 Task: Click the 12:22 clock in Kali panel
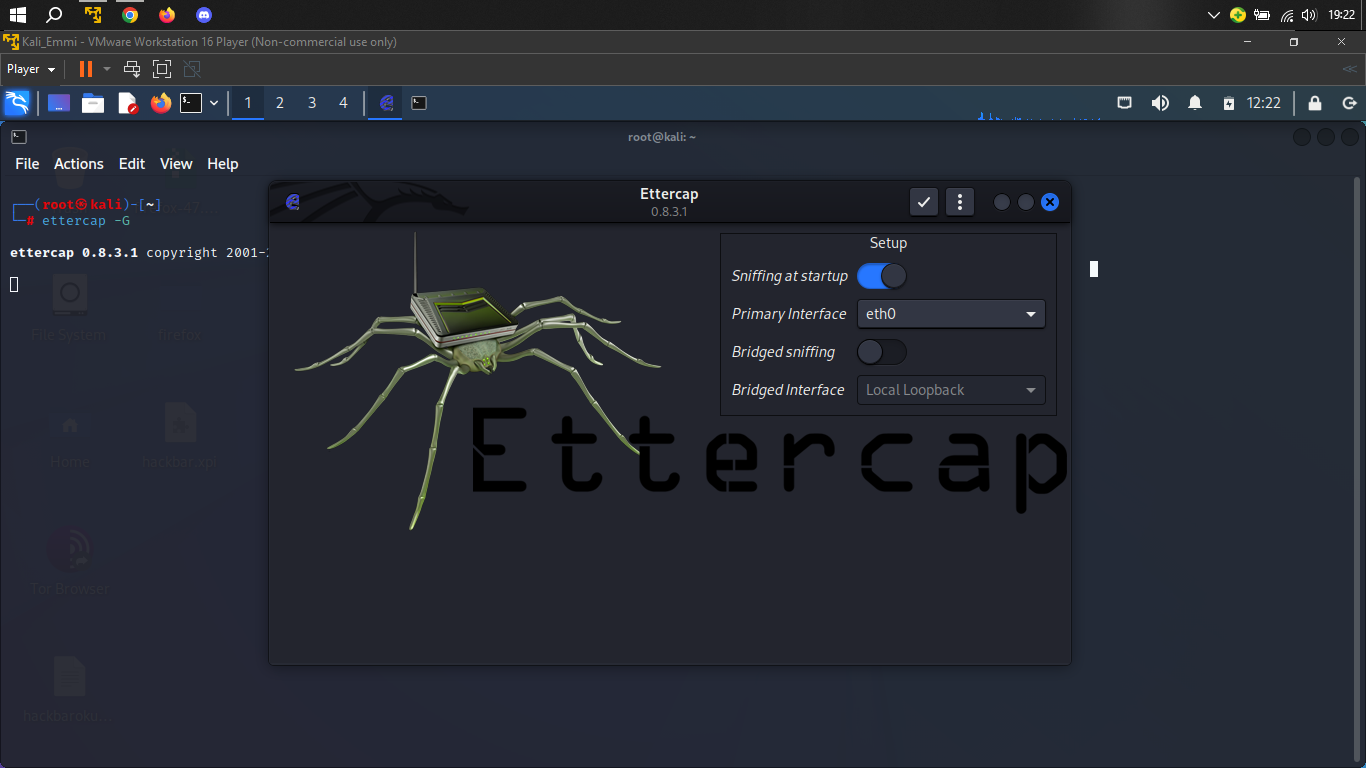click(1264, 103)
